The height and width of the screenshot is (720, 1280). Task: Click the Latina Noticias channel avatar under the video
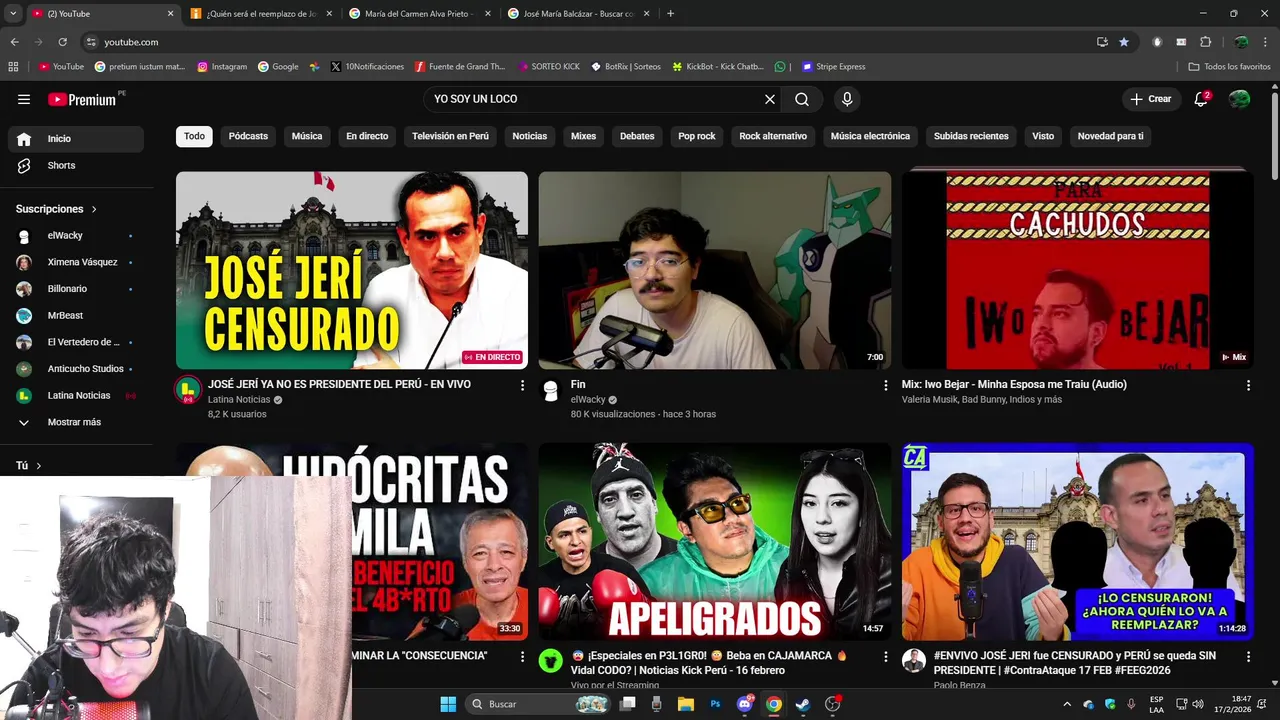pos(188,390)
